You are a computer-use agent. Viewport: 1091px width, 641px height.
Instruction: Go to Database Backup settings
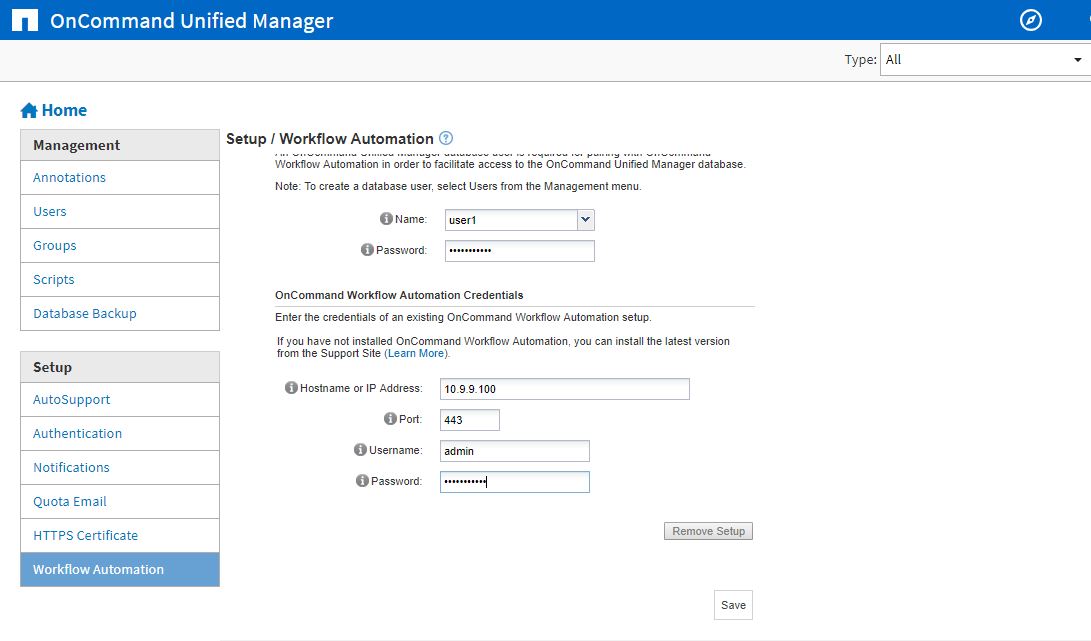click(84, 313)
